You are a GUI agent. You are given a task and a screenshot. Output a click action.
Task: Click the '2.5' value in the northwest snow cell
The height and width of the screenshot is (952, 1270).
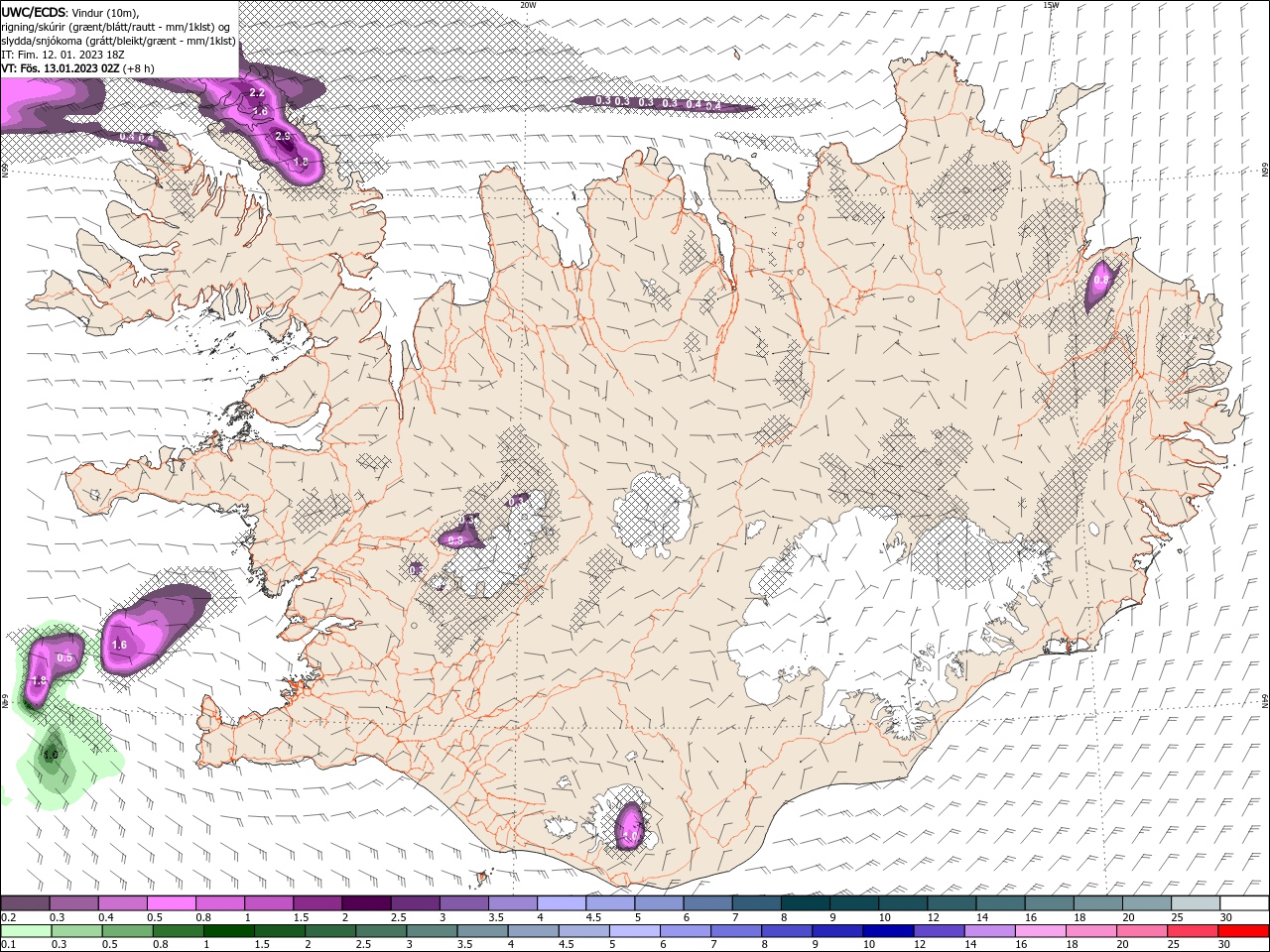[282, 137]
